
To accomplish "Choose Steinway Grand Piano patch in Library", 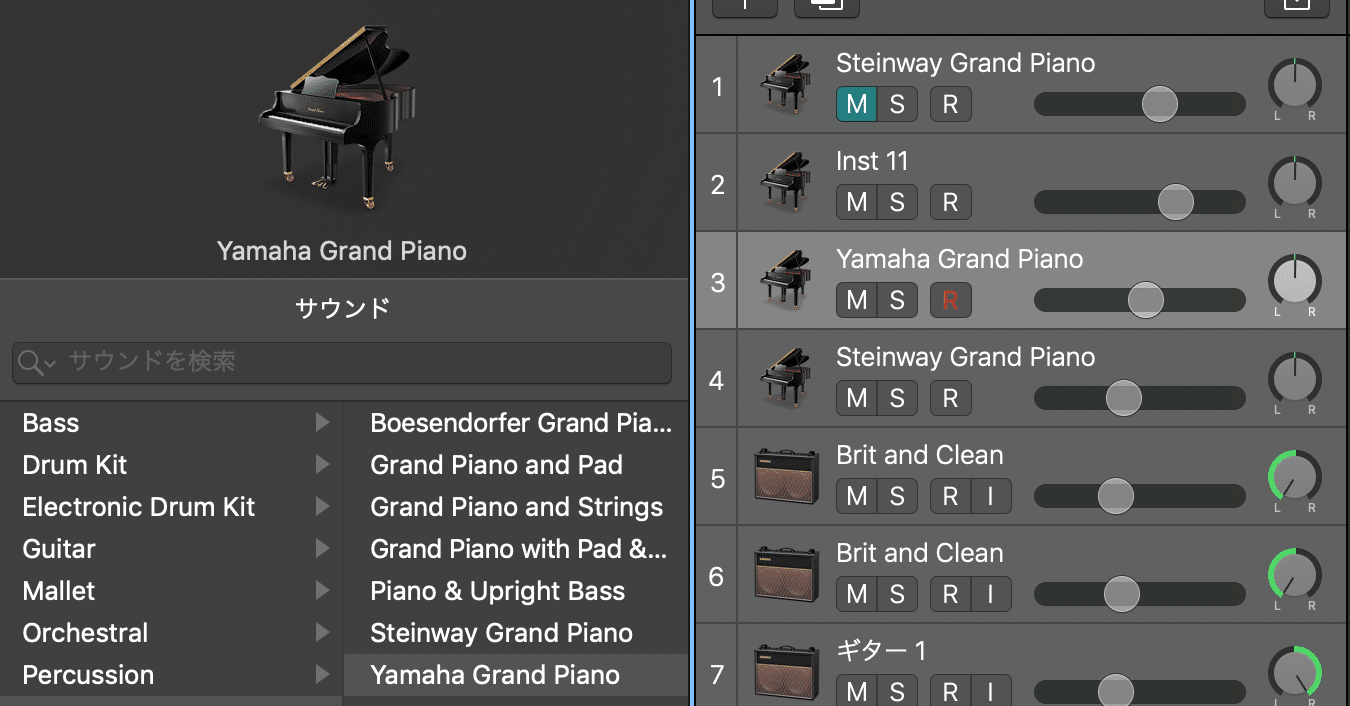I will click(x=516, y=633).
